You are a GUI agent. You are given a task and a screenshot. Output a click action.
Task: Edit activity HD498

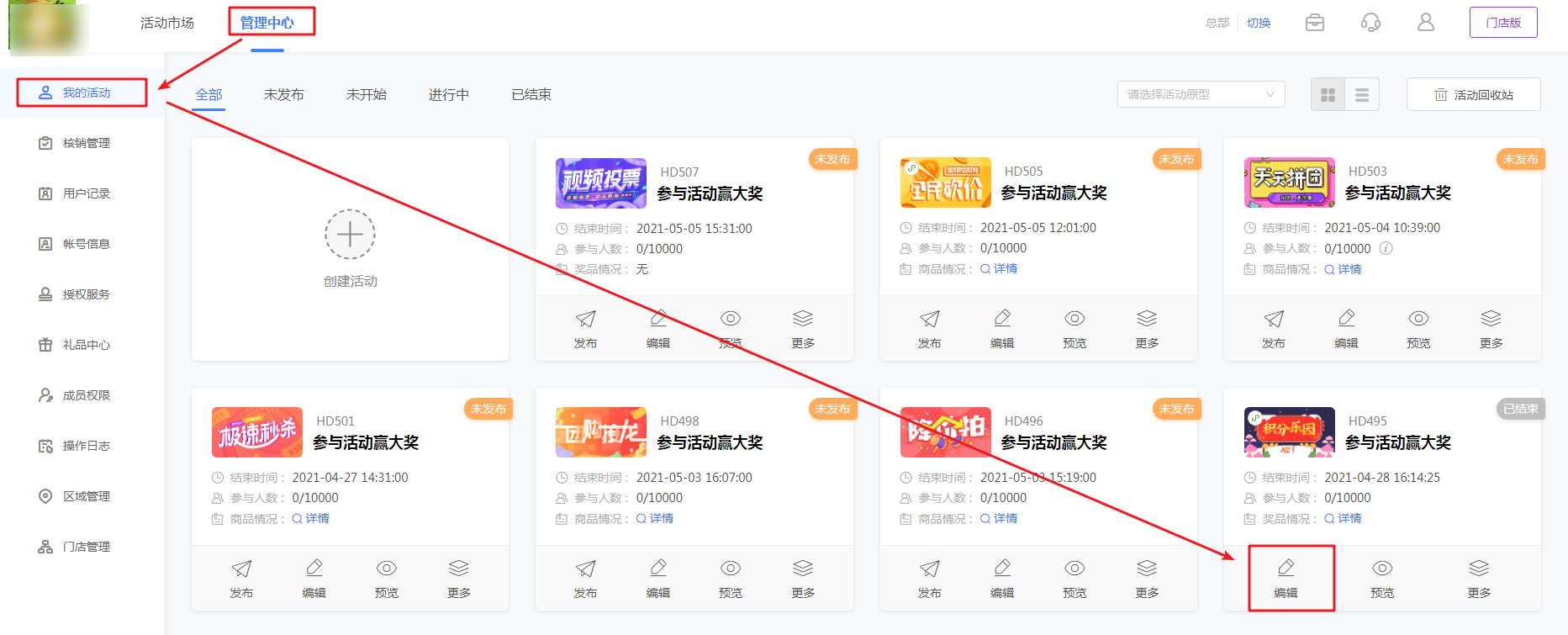658,579
